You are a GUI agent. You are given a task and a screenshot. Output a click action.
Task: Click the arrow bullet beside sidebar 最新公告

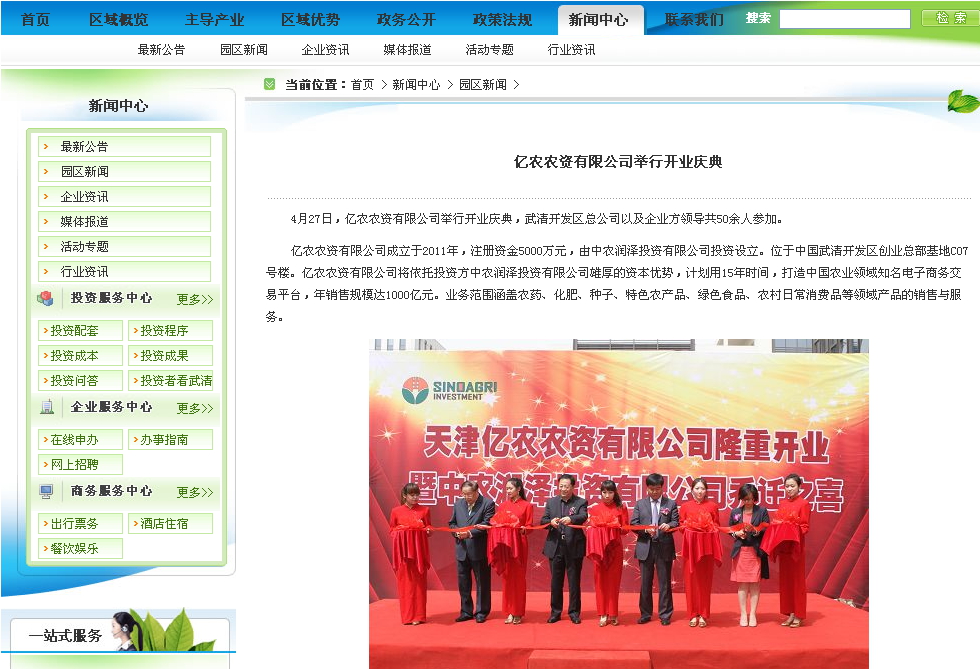pos(46,146)
